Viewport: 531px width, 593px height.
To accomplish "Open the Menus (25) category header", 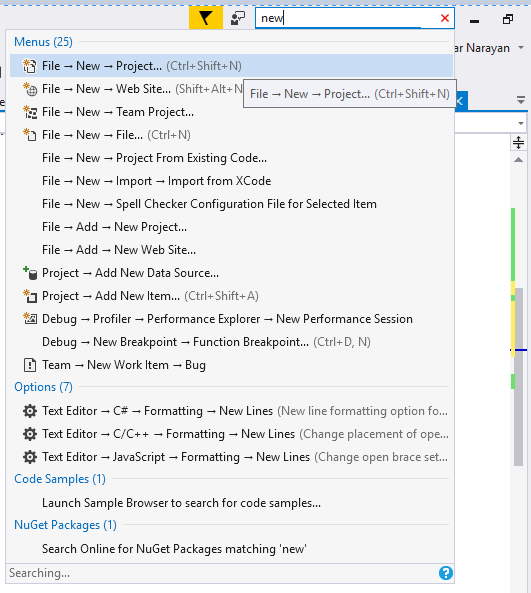I will point(43,42).
